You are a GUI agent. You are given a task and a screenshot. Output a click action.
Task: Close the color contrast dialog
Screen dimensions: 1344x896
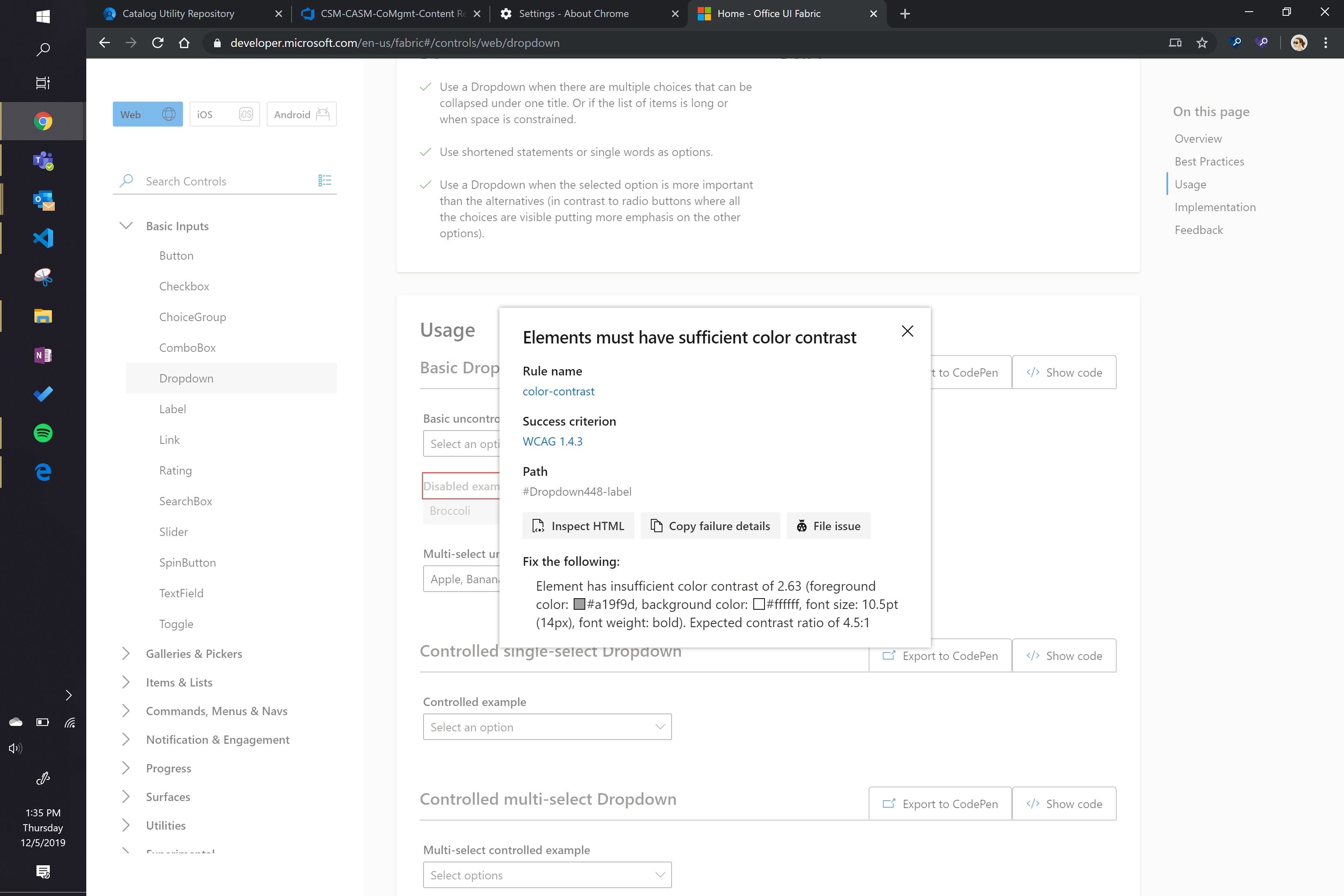pos(907,331)
